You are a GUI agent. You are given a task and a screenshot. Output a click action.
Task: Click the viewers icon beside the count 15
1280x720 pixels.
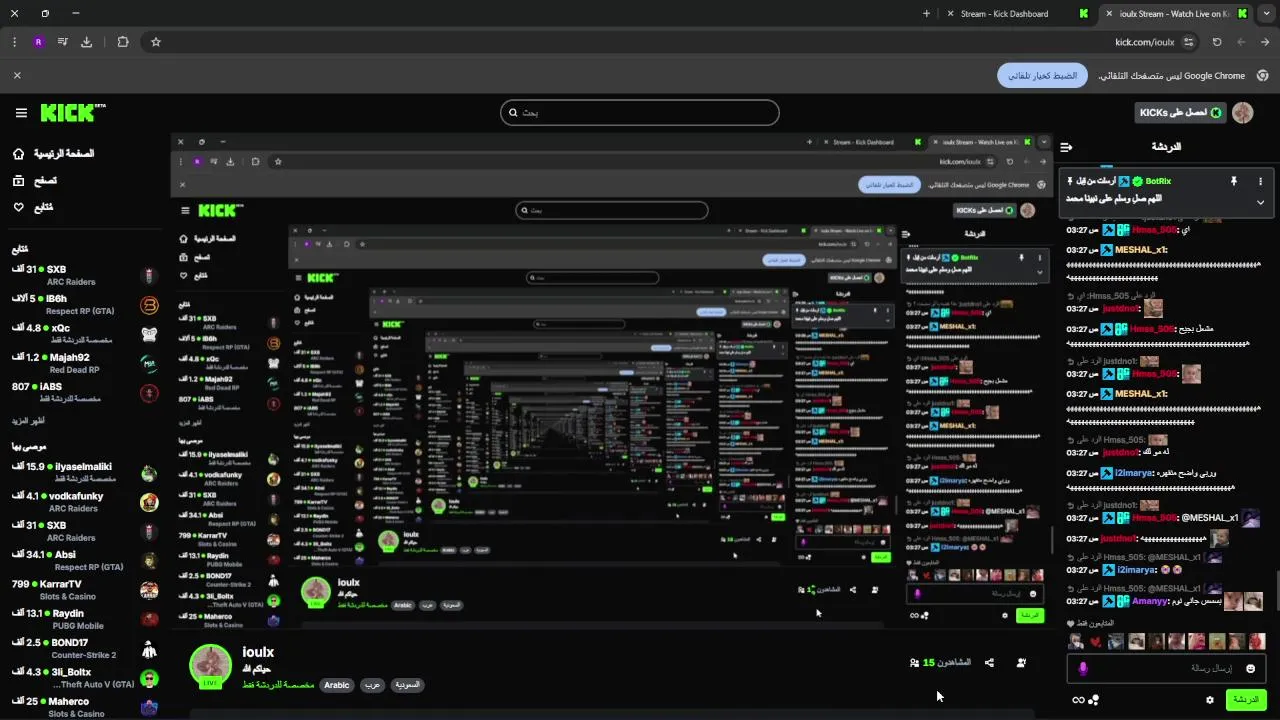pos(914,663)
